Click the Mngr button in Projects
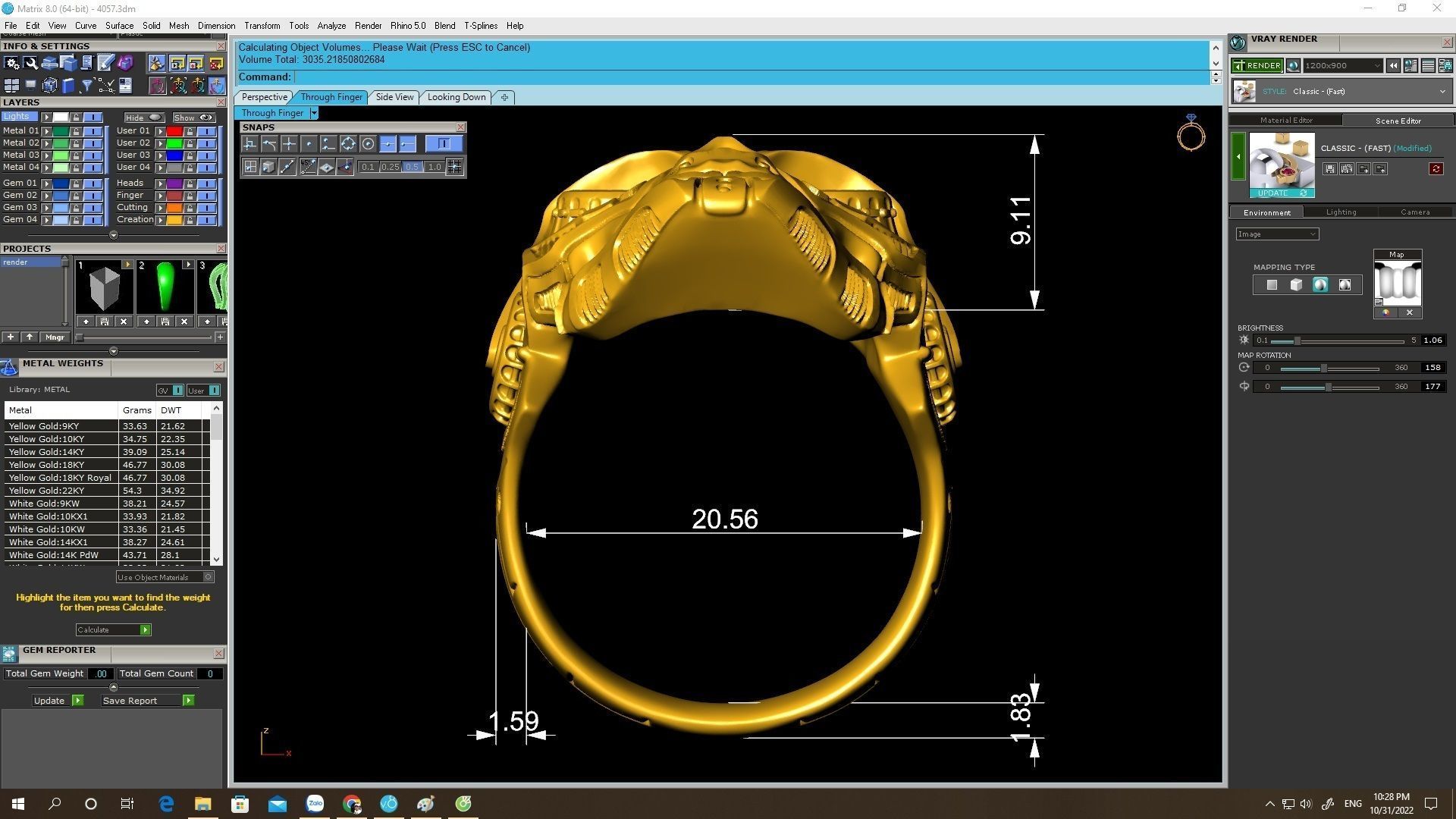Viewport: 1456px width, 819px height. click(55, 337)
